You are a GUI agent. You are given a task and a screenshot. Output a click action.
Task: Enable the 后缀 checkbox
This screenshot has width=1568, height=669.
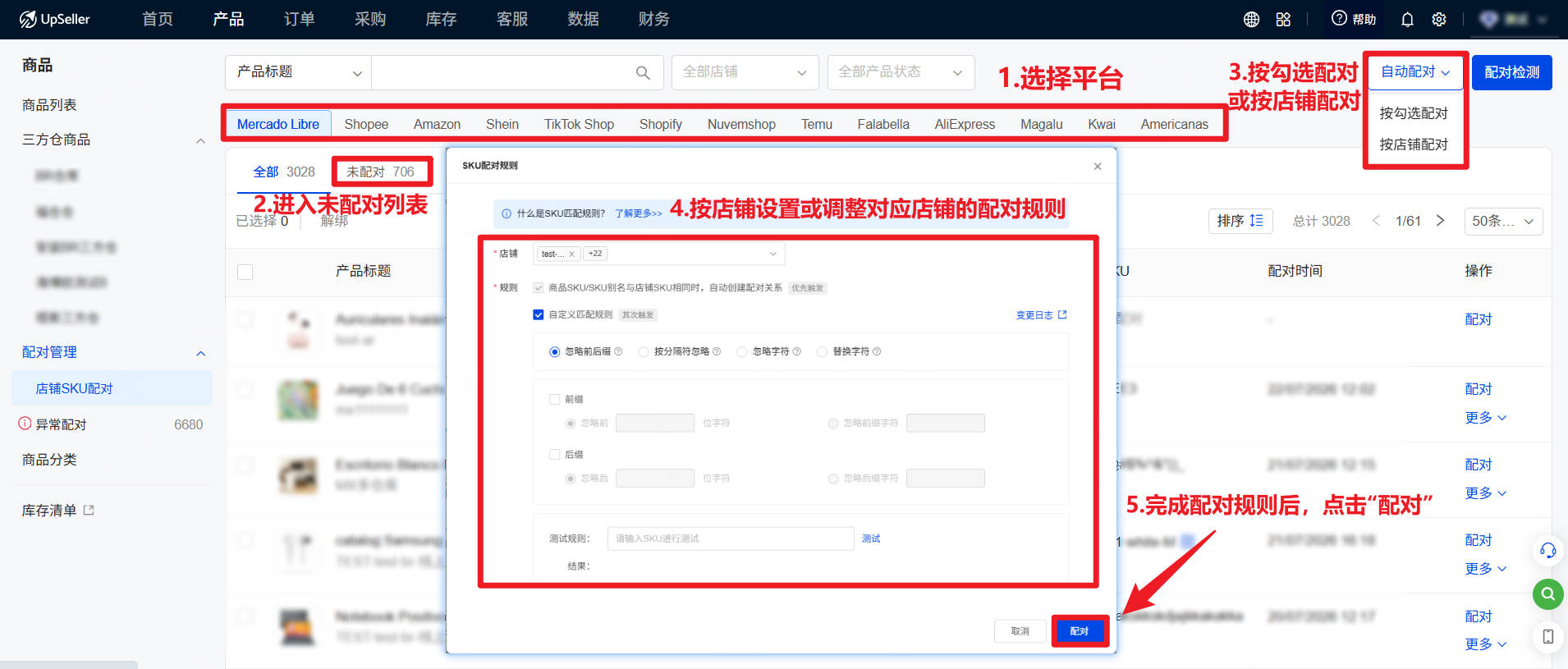pyautogui.click(x=554, y=454)
